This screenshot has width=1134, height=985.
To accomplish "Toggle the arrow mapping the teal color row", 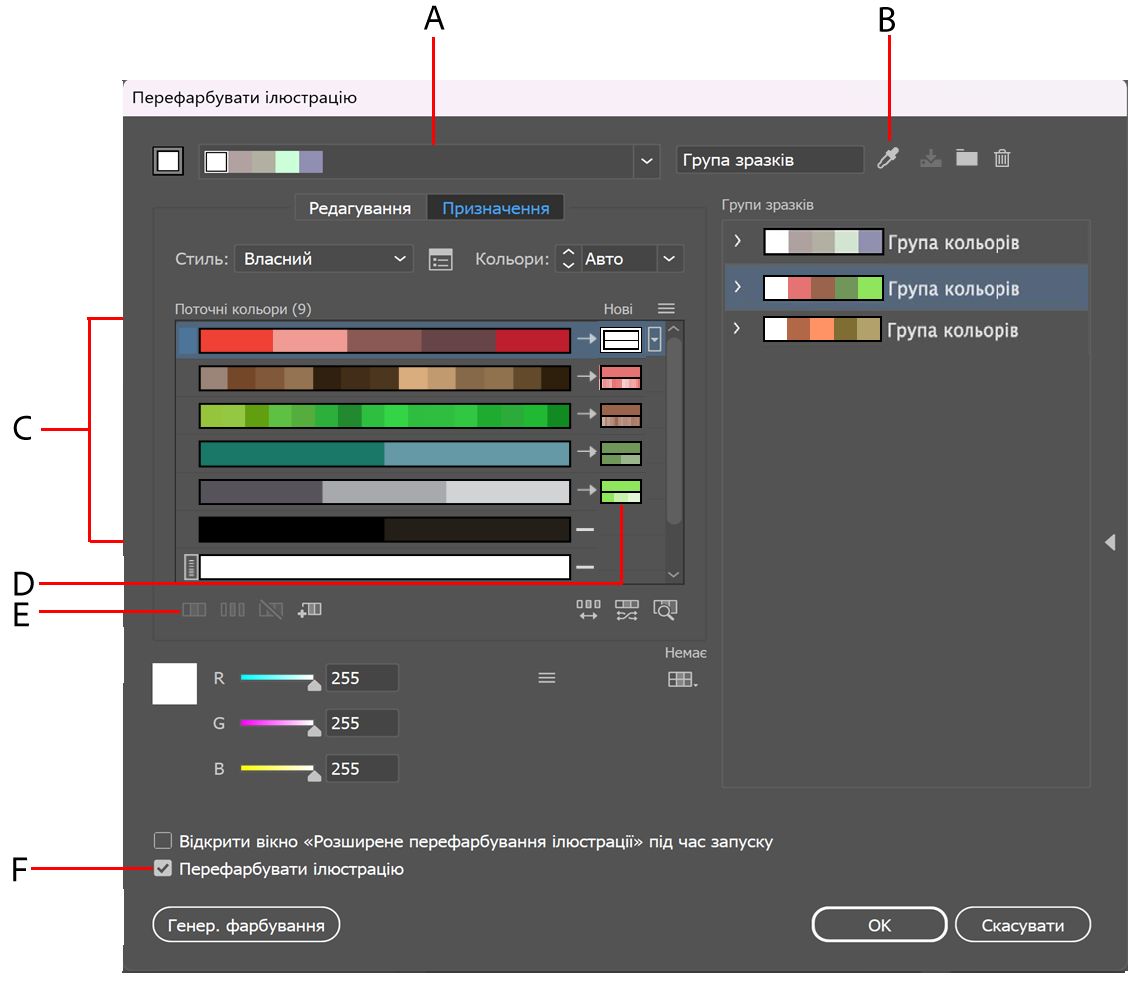I will 587,451.
